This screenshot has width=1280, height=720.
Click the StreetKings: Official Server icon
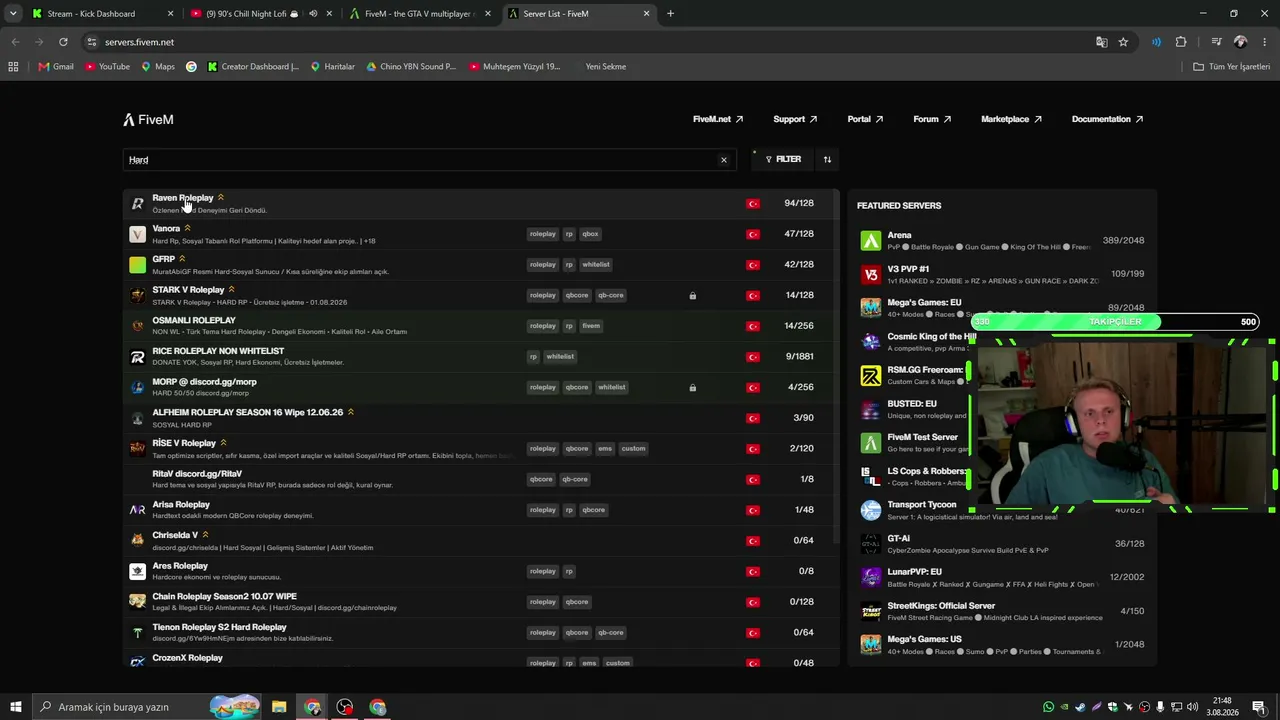pos(871,611)
